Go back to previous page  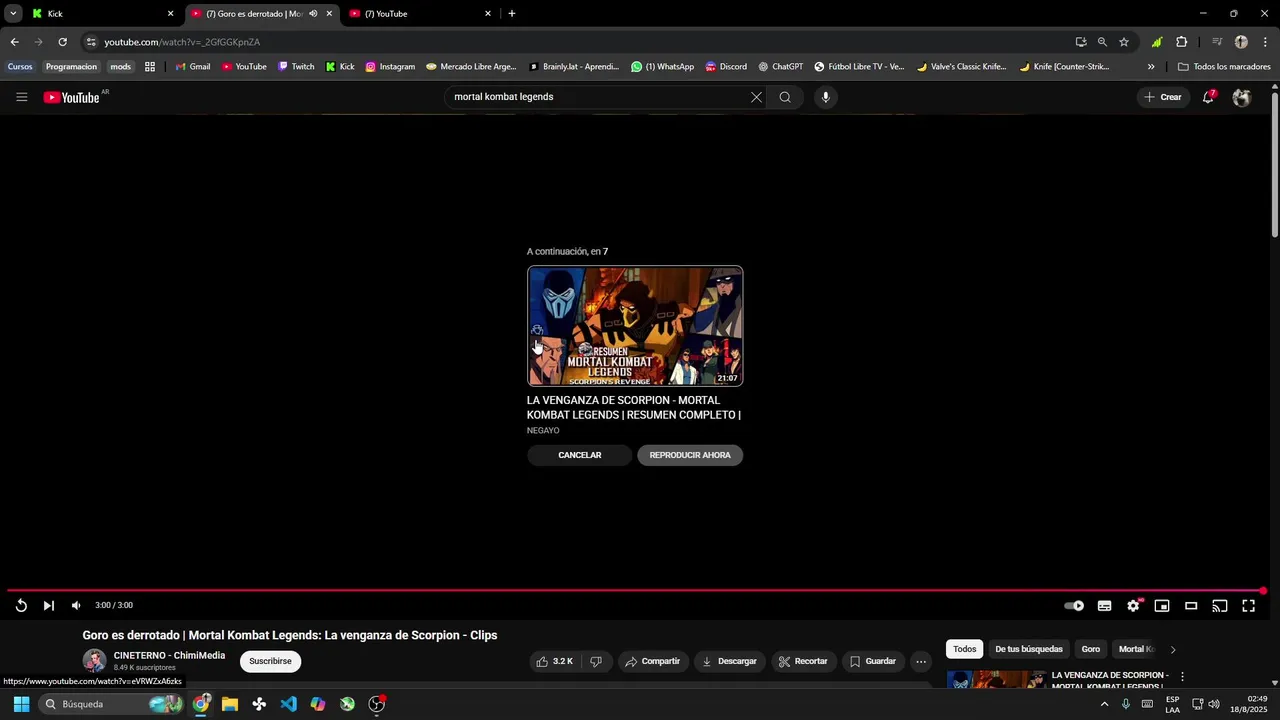(14, 42)
